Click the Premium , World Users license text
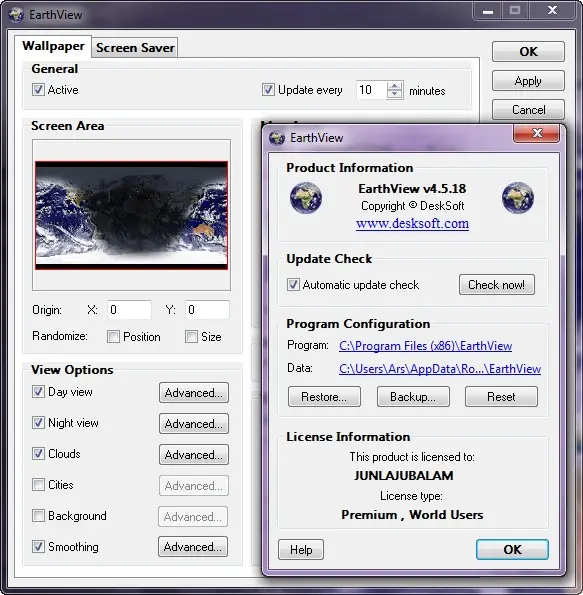 tap(412, 515)
